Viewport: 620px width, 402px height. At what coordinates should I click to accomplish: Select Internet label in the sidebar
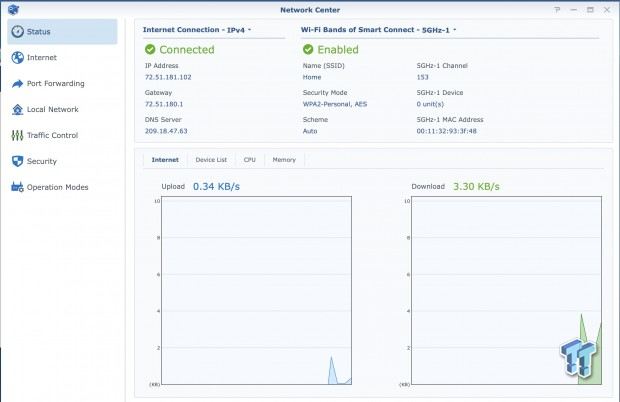coord(42,58)
